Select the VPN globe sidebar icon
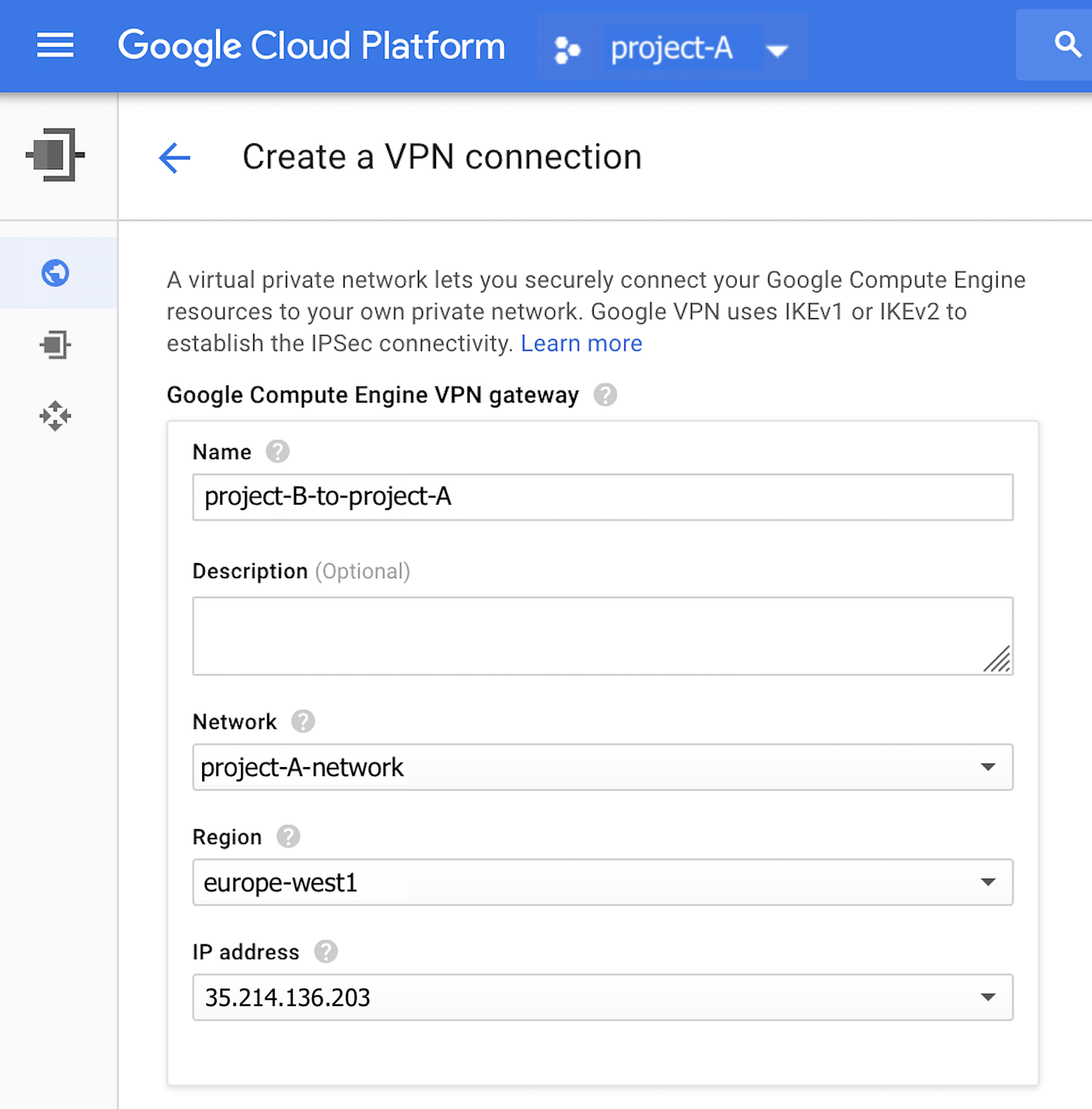 tap(55, 273)
